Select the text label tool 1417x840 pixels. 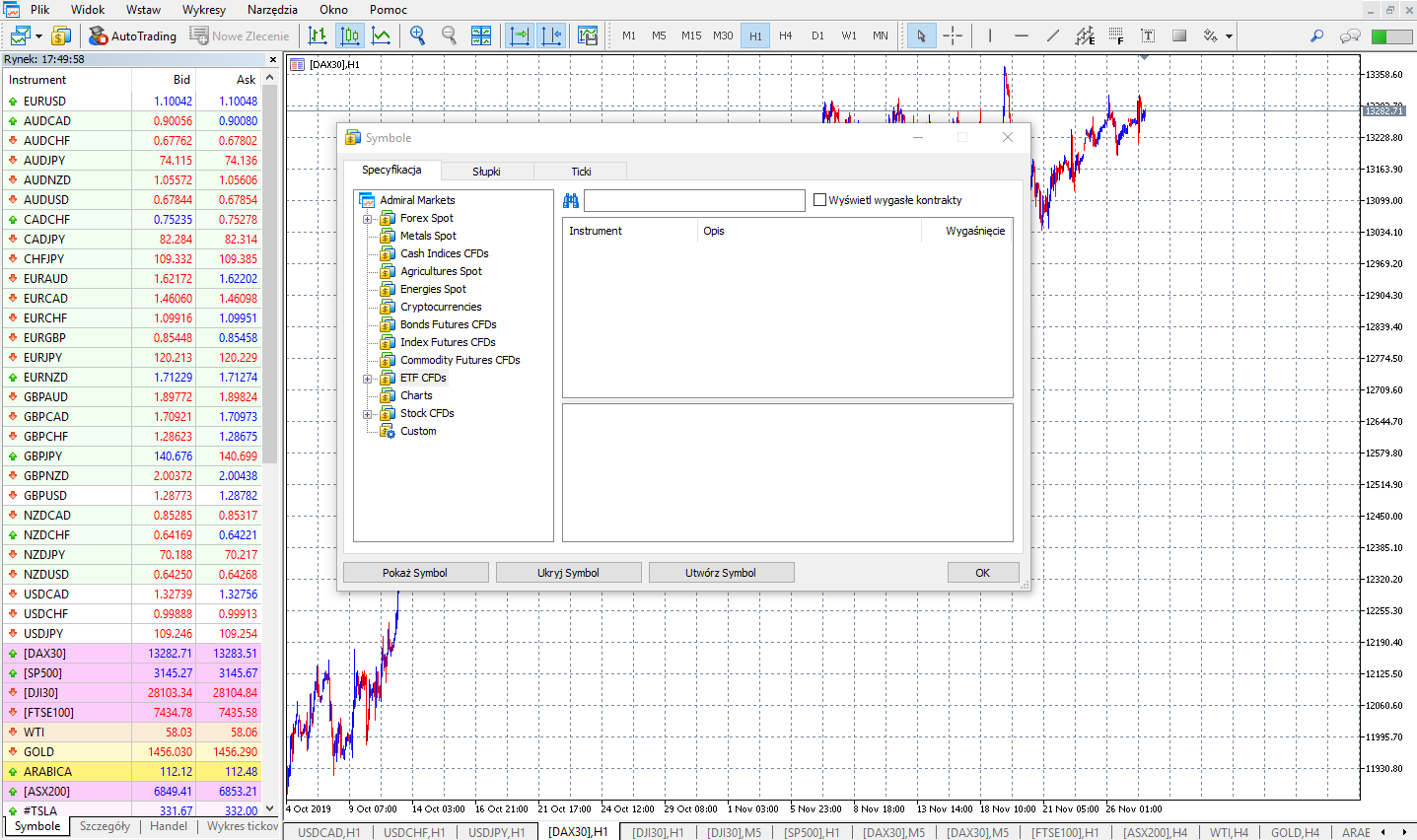point(1148,35)
